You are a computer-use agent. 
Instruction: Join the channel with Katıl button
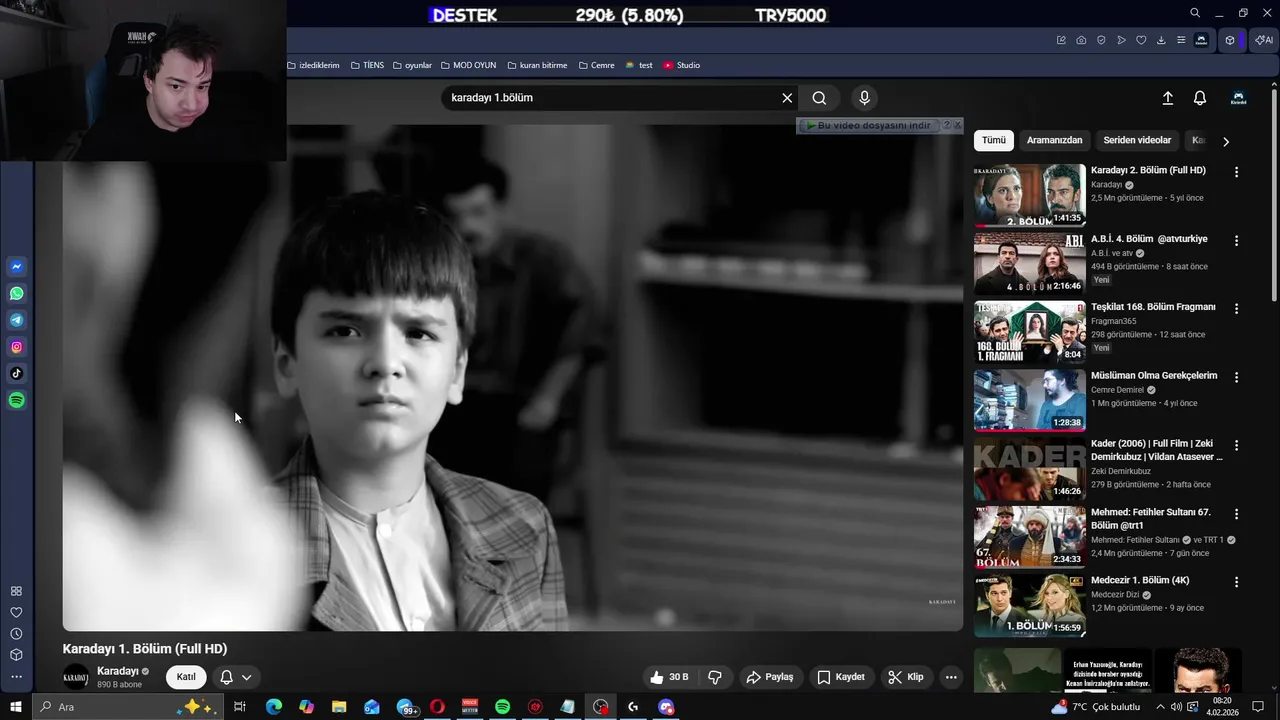click(186, 677)
